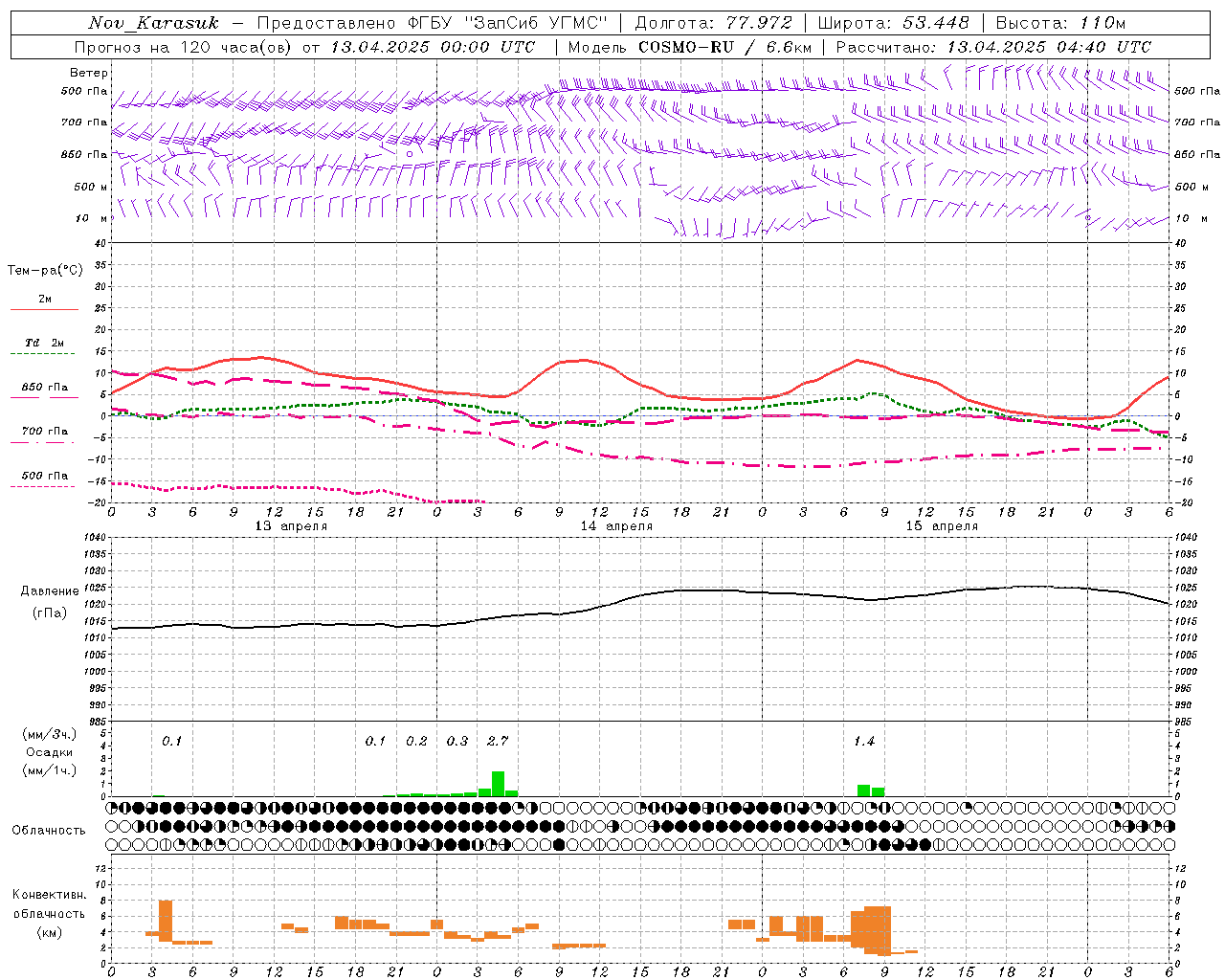
Task: Select the Осадки label
Action: click(50, 752)
